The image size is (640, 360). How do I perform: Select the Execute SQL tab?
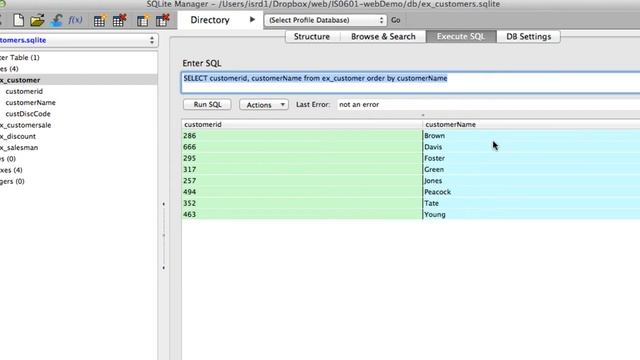point(461,36)
